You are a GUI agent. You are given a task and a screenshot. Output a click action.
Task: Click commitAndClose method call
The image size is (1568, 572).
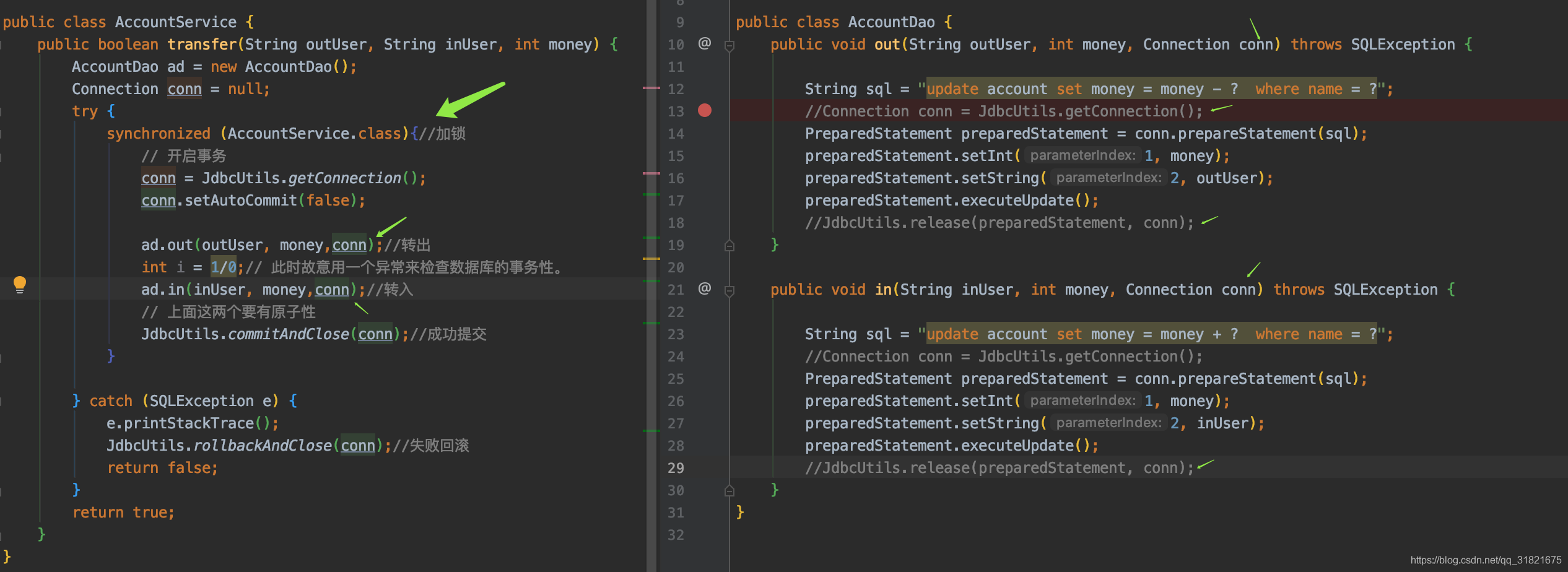[x=289, y=334]
